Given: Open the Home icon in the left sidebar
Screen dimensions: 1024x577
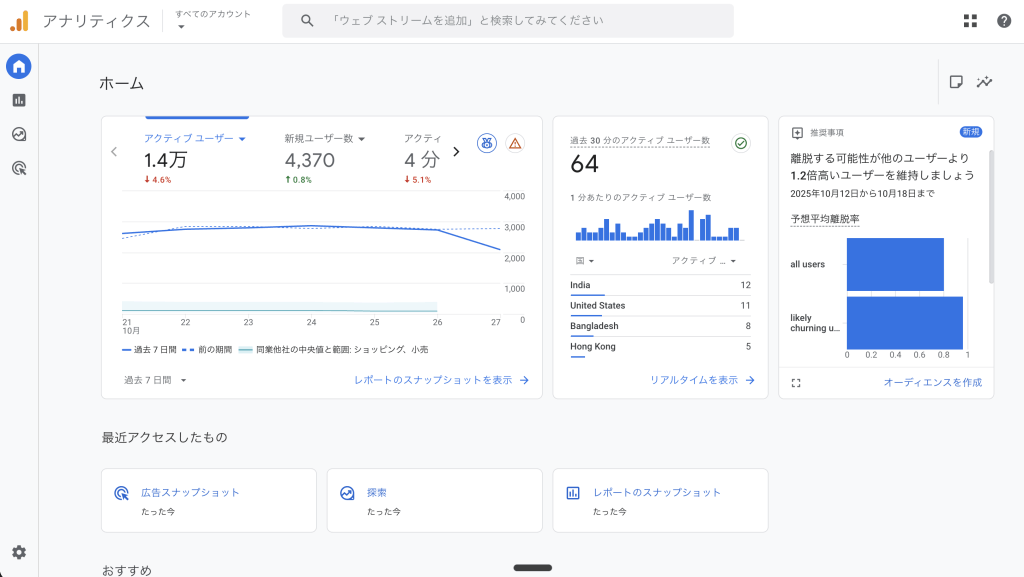Looking at the screenshot, I should (18, 66).
